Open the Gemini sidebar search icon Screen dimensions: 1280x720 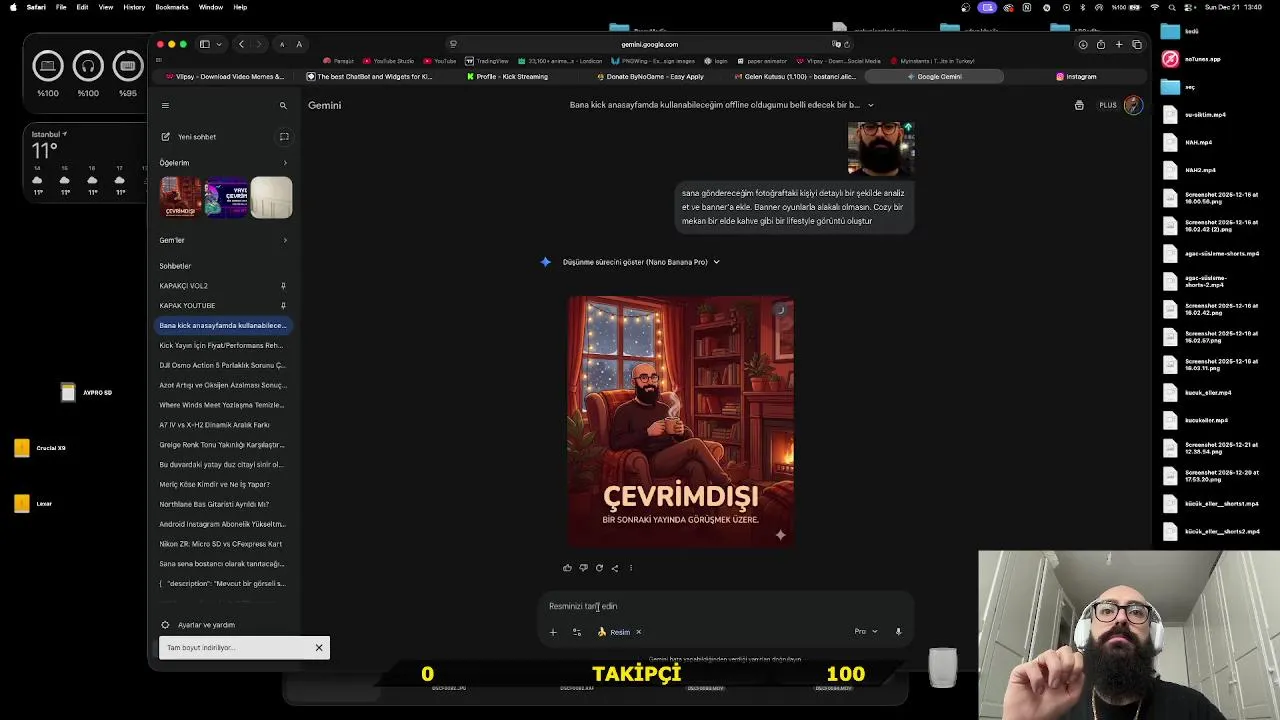(x=283, y=105)
